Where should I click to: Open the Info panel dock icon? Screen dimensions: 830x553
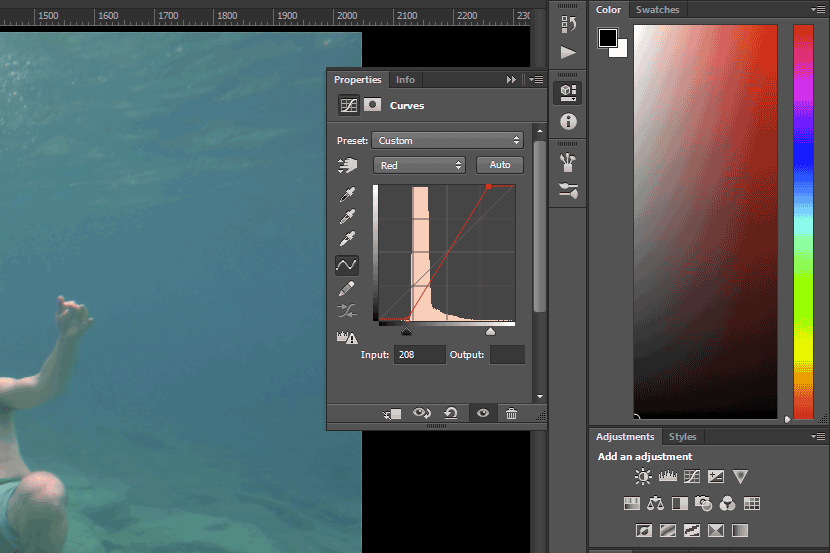pyautogui.click(x=568, y=122)
